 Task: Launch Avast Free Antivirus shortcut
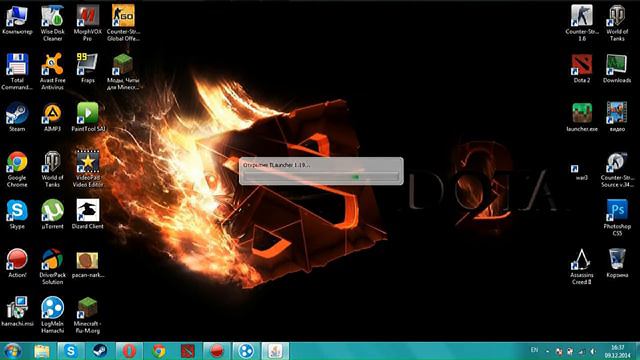[52, 71]
